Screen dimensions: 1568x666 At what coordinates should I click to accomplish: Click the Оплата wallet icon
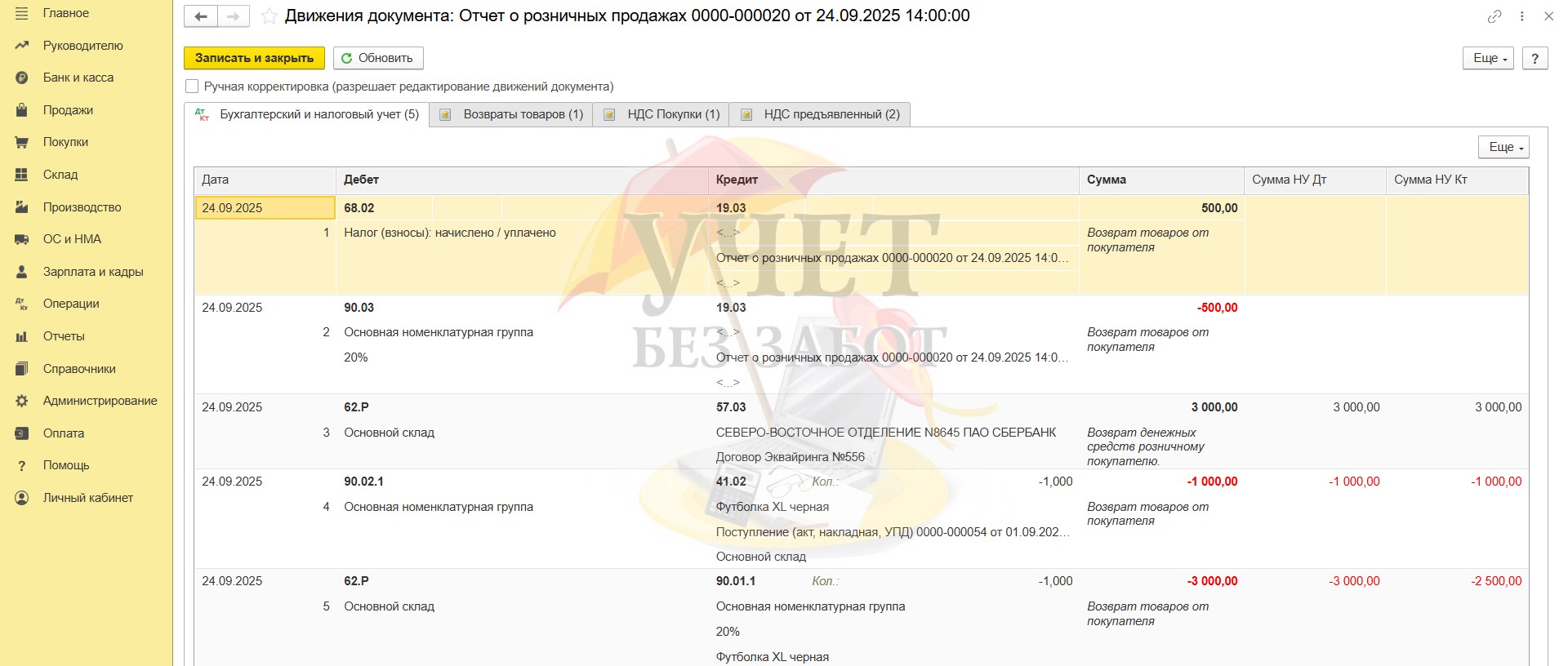[22, 433]
